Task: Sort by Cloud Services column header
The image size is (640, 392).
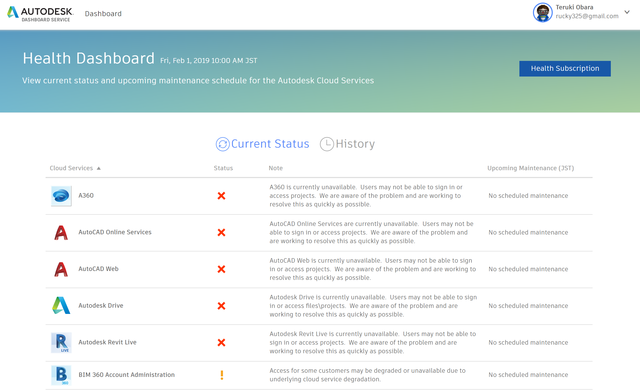Action: tap(75, 168)
